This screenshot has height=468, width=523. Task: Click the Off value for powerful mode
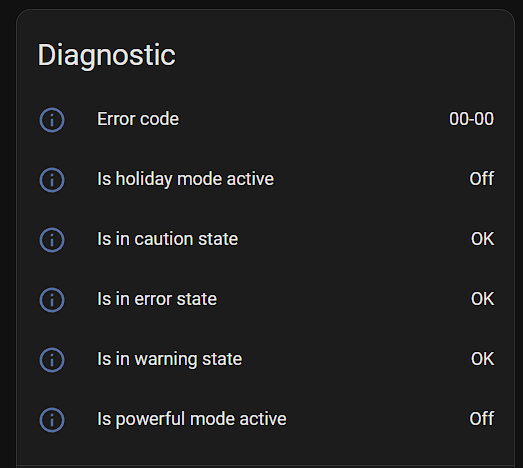482,419
